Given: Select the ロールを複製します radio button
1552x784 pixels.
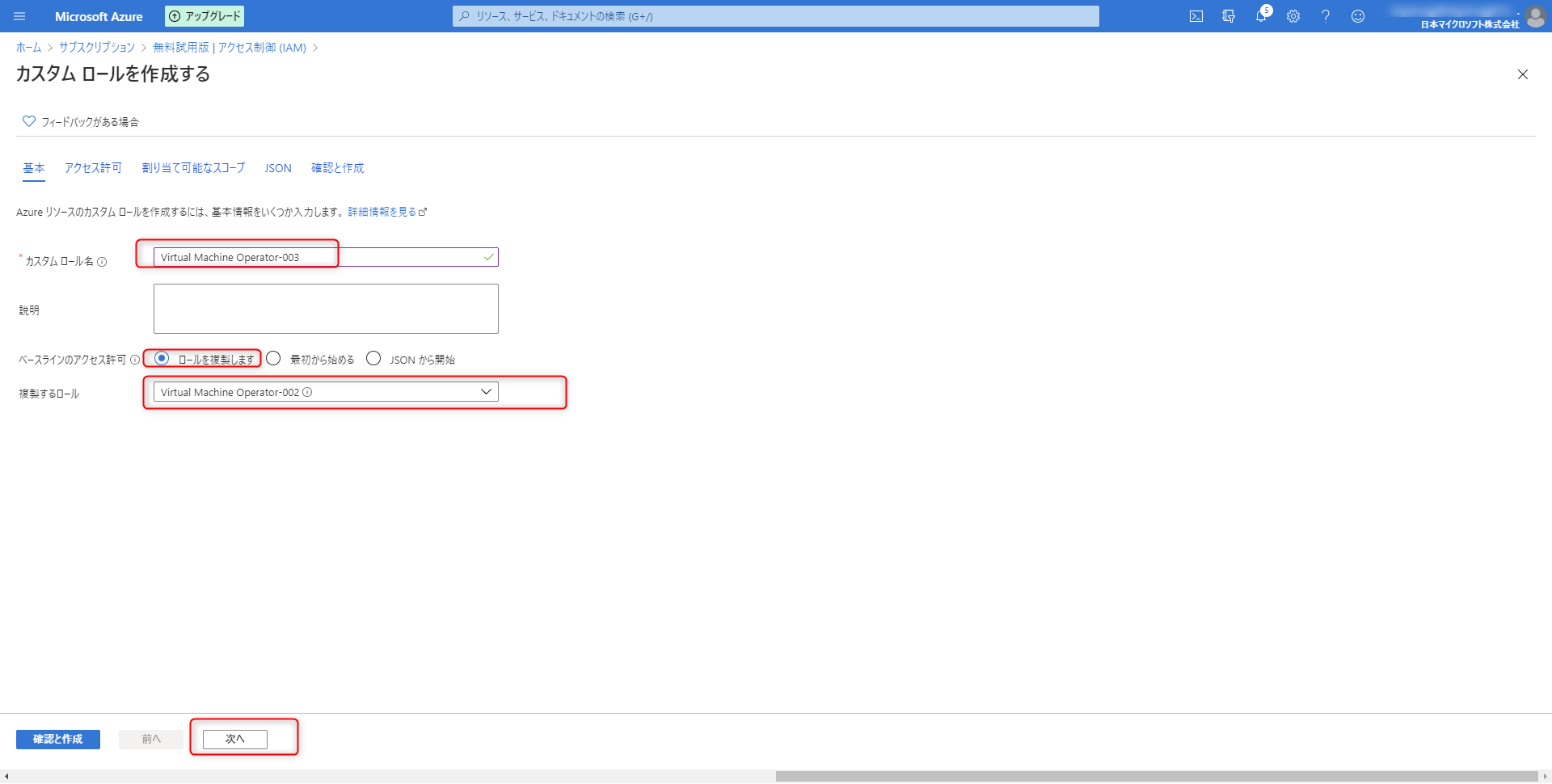Looking at the screenshot, I should [162, 358].
